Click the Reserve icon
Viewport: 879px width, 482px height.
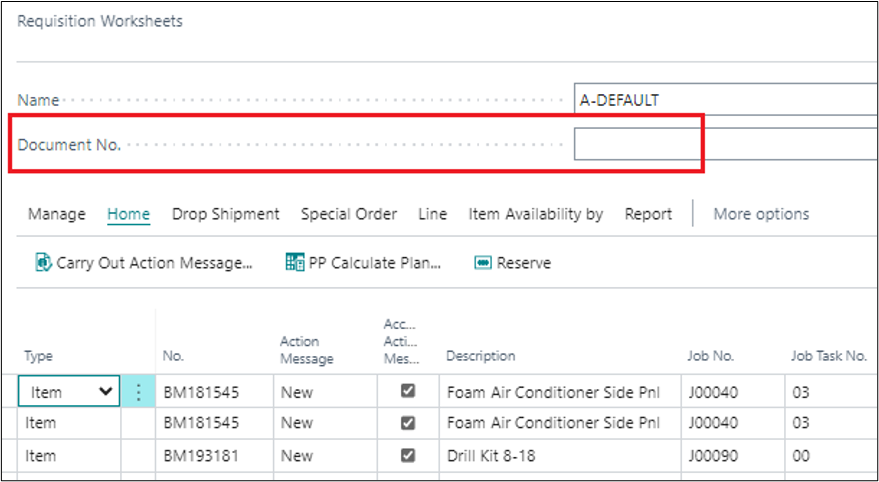pos(483,263)
